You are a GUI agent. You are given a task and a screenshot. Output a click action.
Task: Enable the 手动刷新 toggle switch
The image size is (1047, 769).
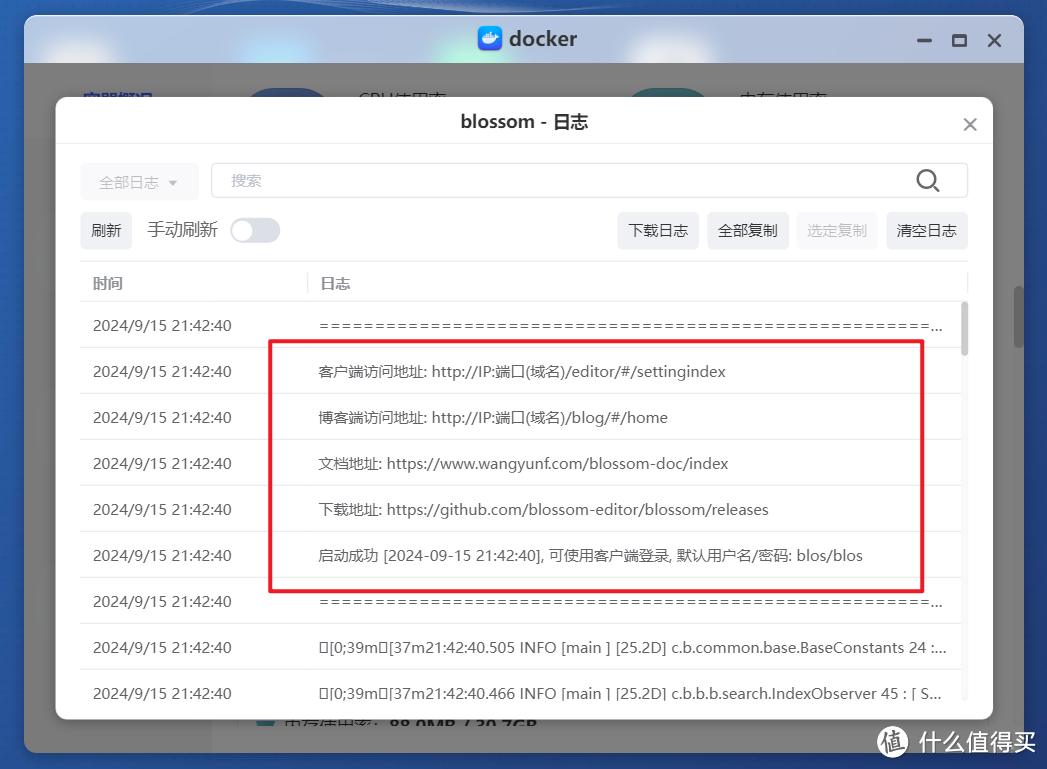click(255, 230)
